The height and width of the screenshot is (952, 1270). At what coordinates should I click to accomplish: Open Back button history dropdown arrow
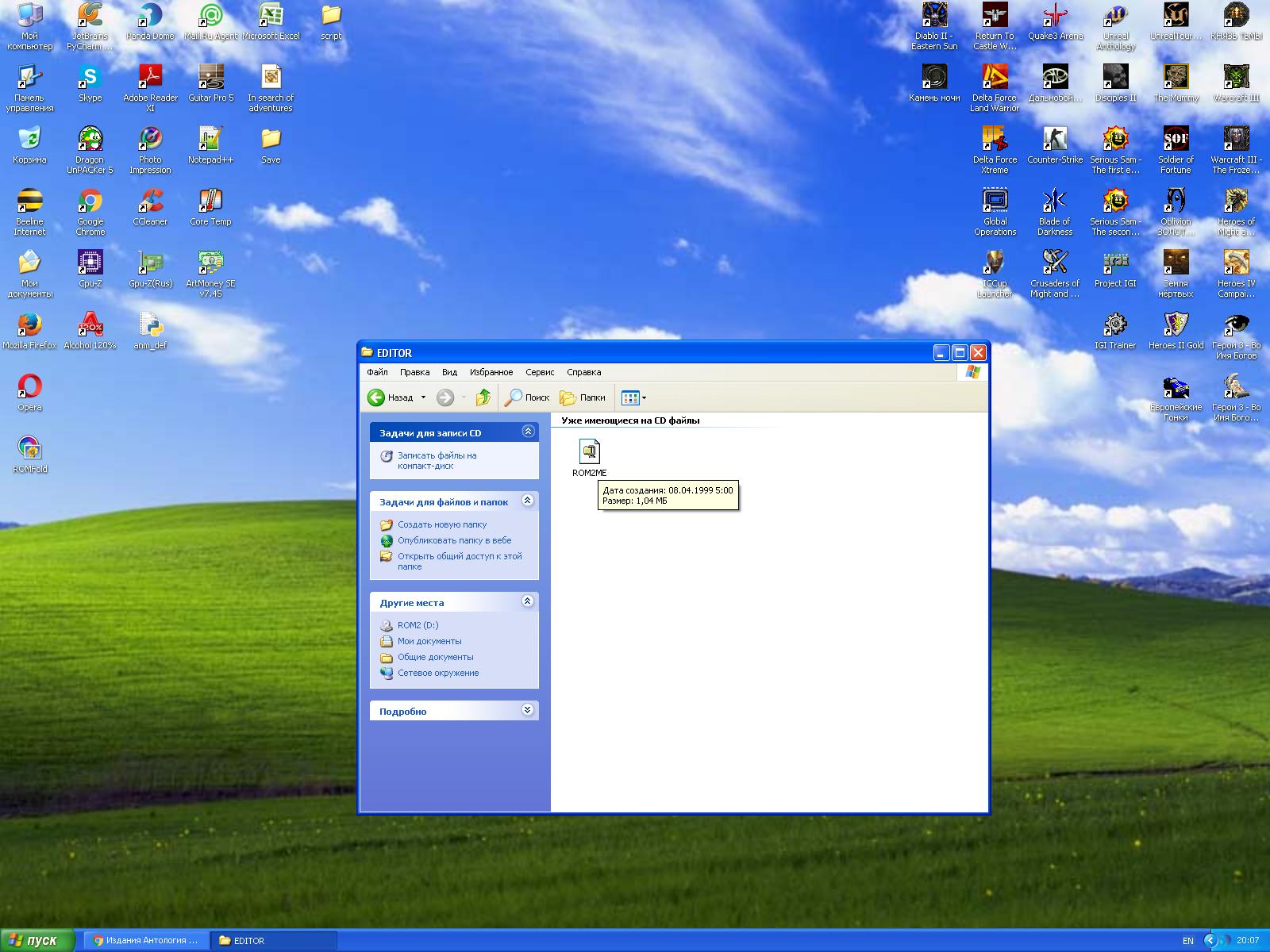(423, 397)
